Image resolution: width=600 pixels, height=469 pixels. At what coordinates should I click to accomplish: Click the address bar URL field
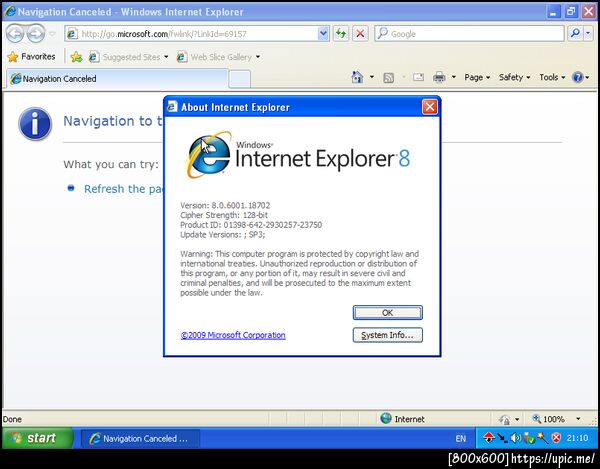click(191, 34)
